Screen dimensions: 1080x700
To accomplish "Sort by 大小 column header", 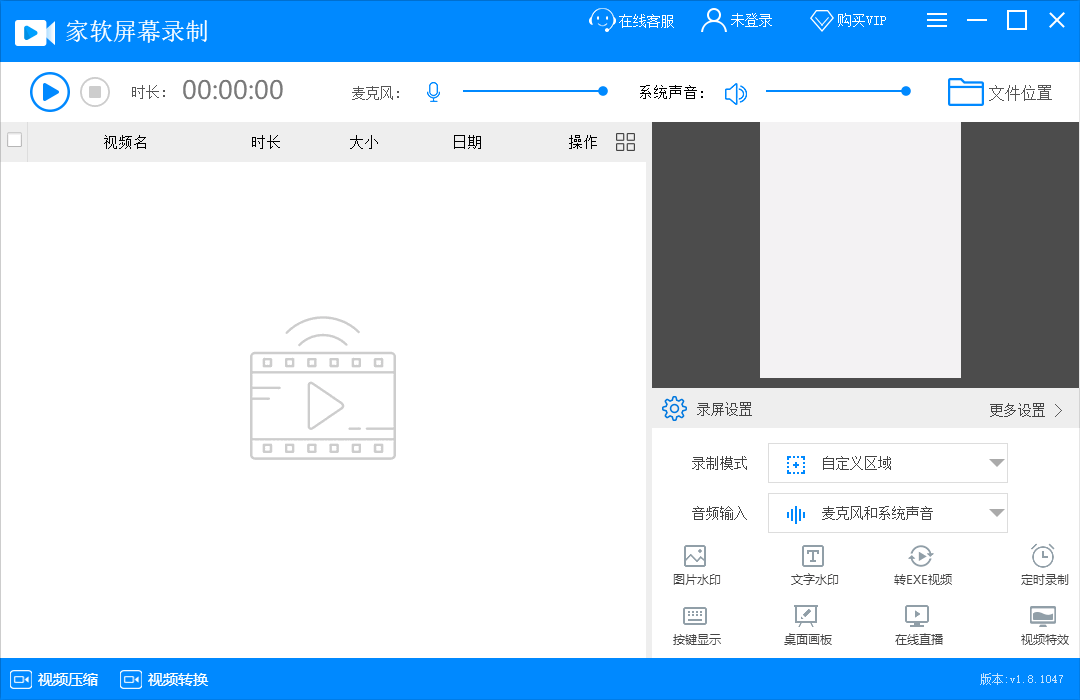I will click(x=364, y=143).
